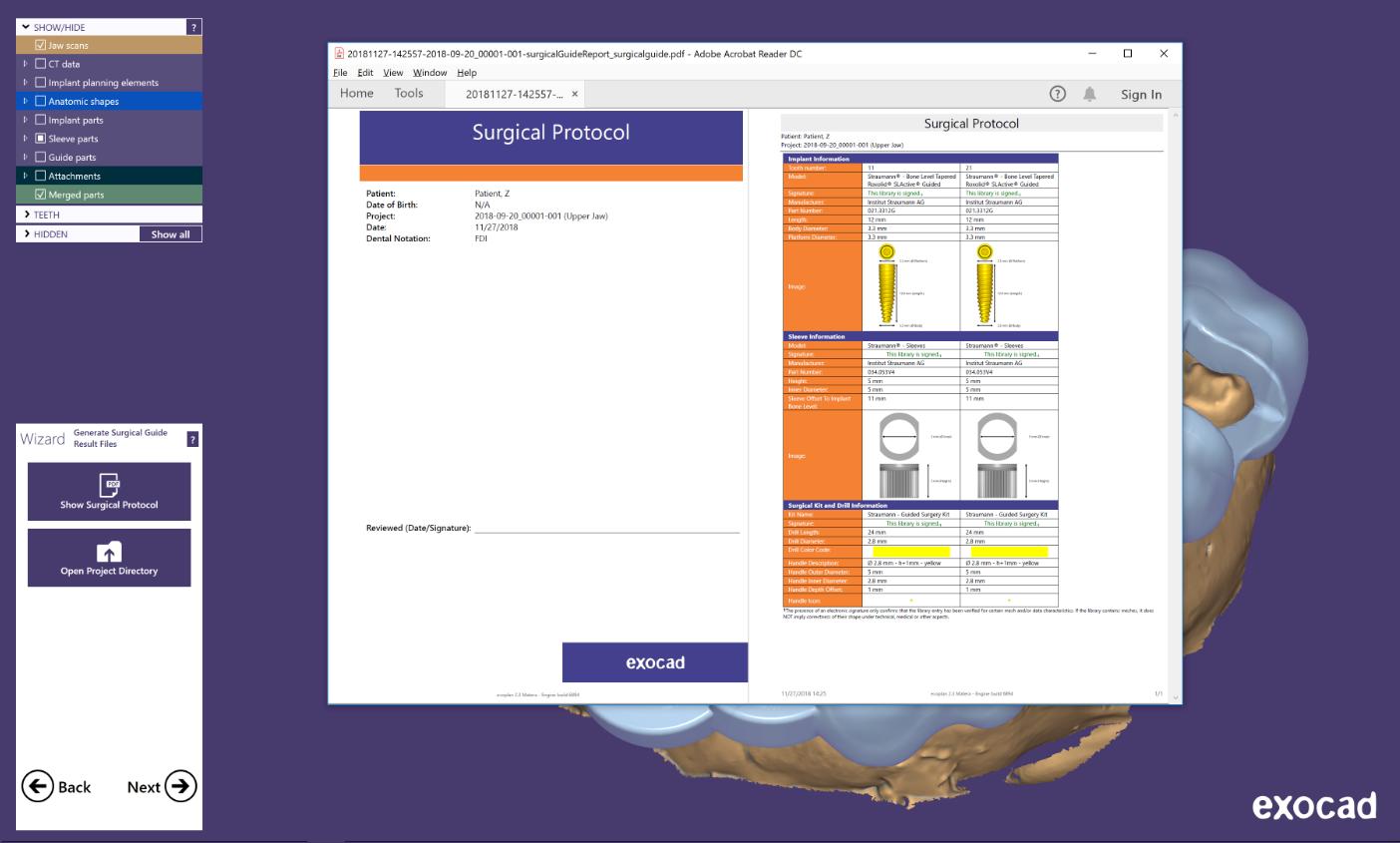This screenshot has width=1400, height=843.
Task: Click the Show/Hide panel help icon
Action: [x=193, y=28]
